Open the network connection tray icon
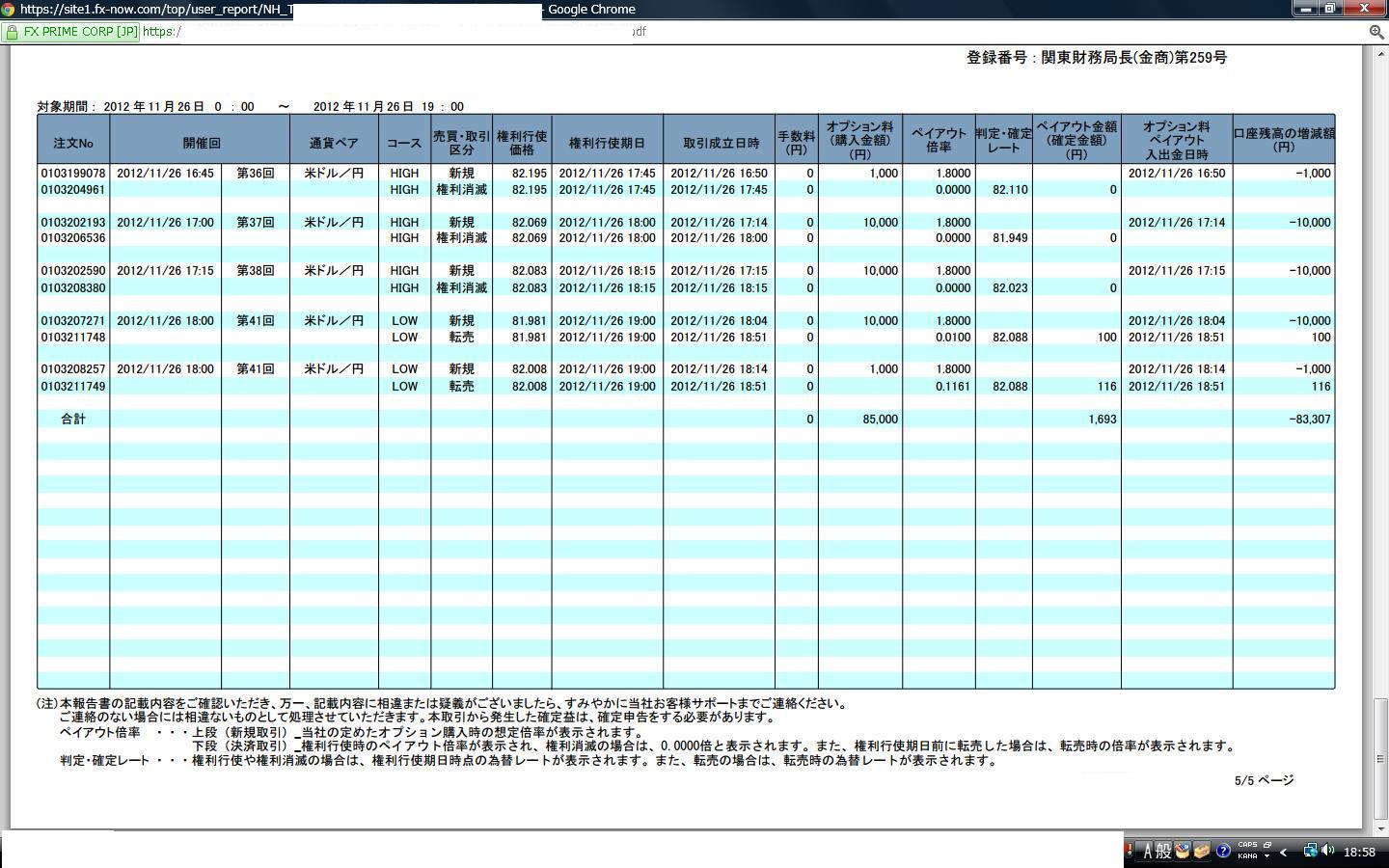Screen dimensions: 1389x868 coord(1310,851)
